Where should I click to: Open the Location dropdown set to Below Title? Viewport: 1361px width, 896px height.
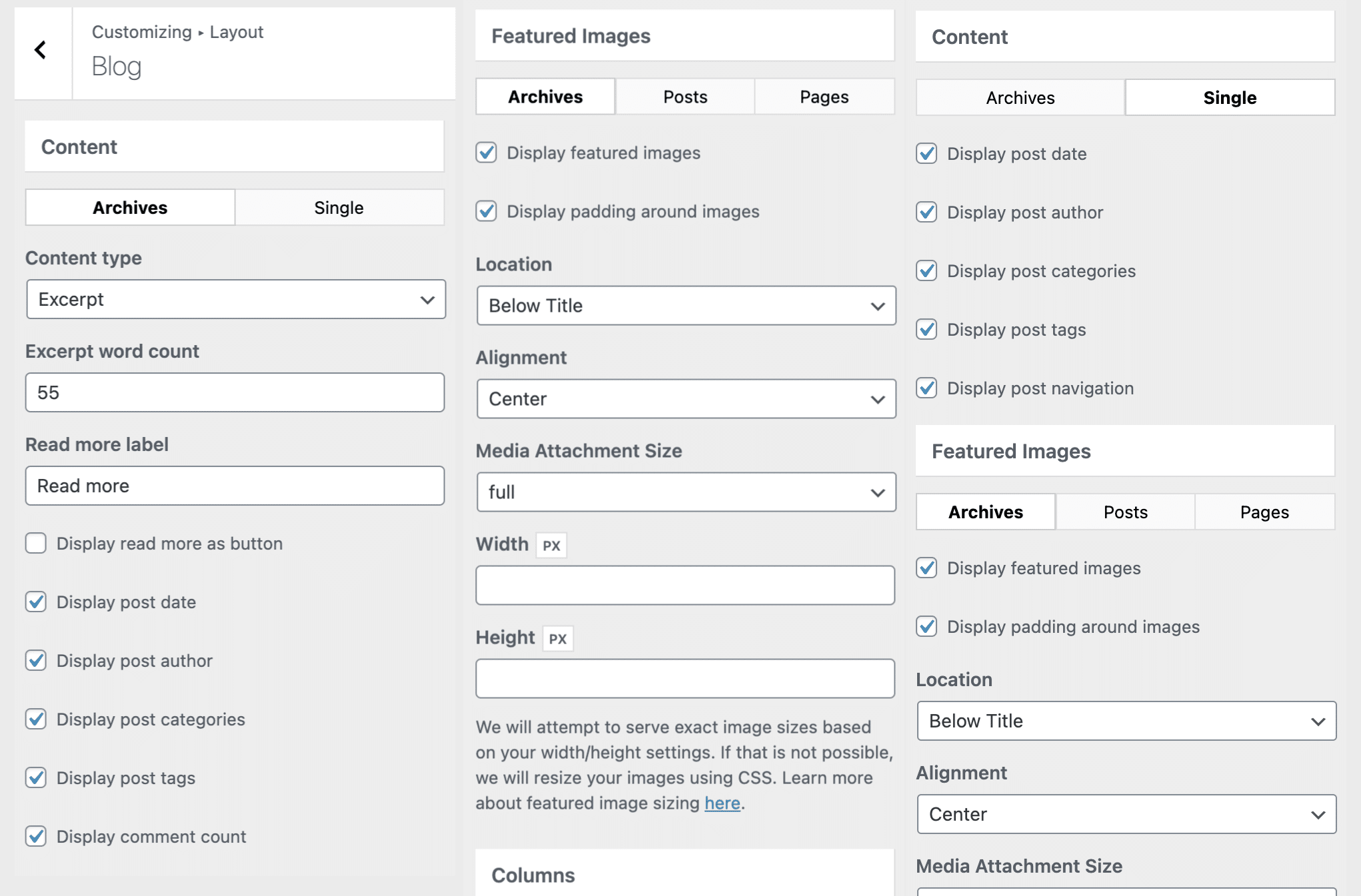(685, 306)
